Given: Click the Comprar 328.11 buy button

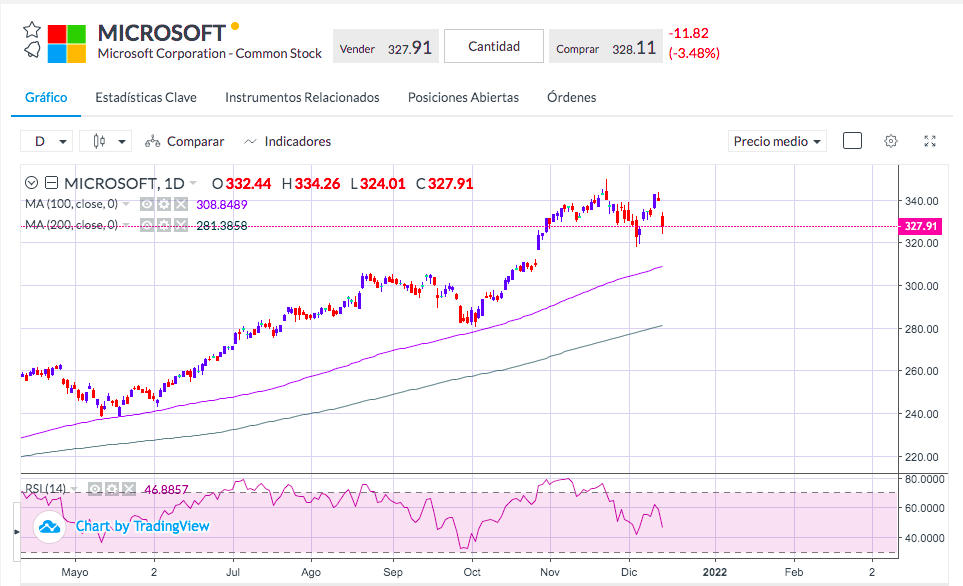Looking at the screenshot, I should click(606, 46).
